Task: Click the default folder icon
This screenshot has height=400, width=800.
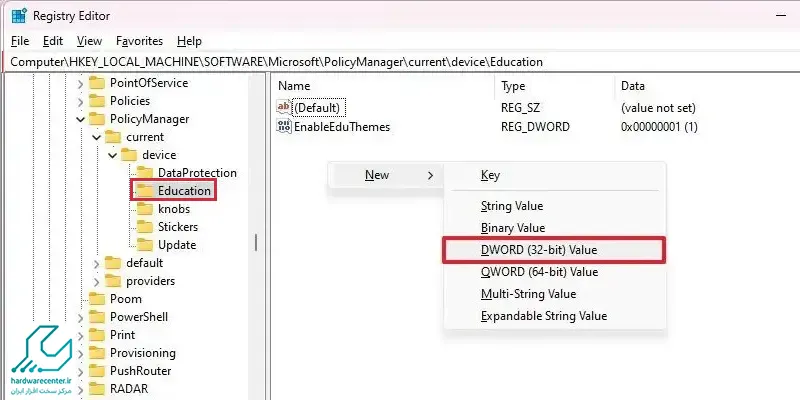Action: coord(113,263)
